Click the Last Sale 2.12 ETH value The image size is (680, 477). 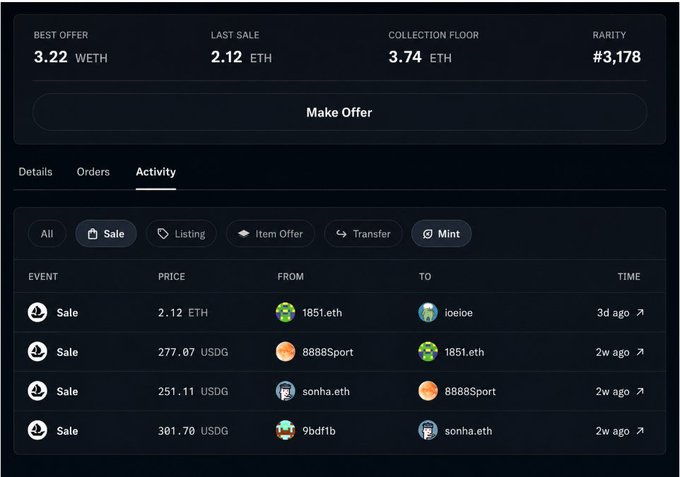click(x=241, y=57)
